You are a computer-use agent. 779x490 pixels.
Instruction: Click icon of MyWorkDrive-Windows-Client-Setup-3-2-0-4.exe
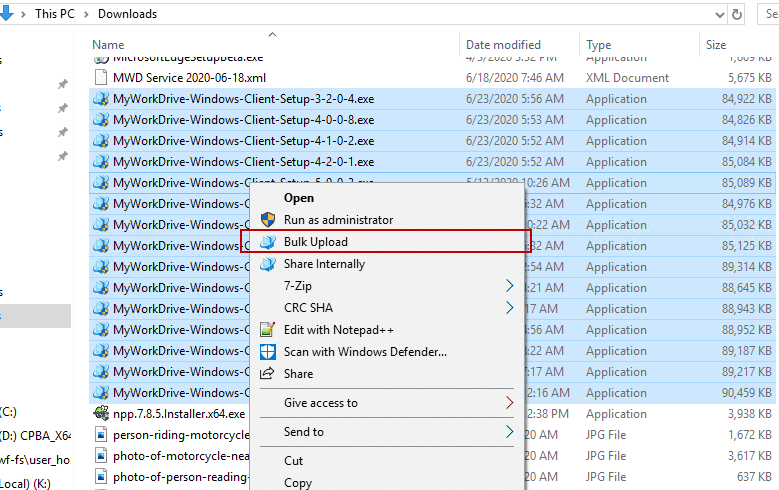tap(101, 99)
